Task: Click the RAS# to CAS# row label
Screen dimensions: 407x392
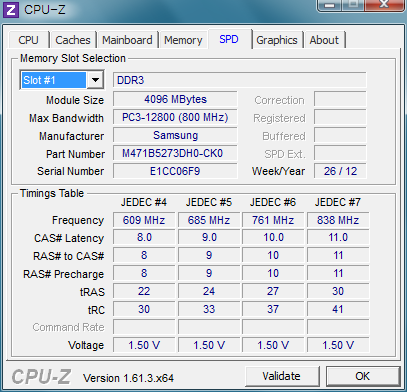Action: (x=68, y=256)
